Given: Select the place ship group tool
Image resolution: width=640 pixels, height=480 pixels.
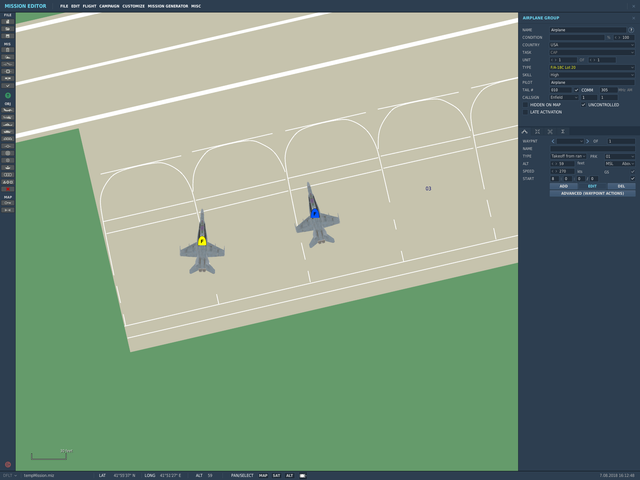Looking at the screenshot, I should click(8, 124).
